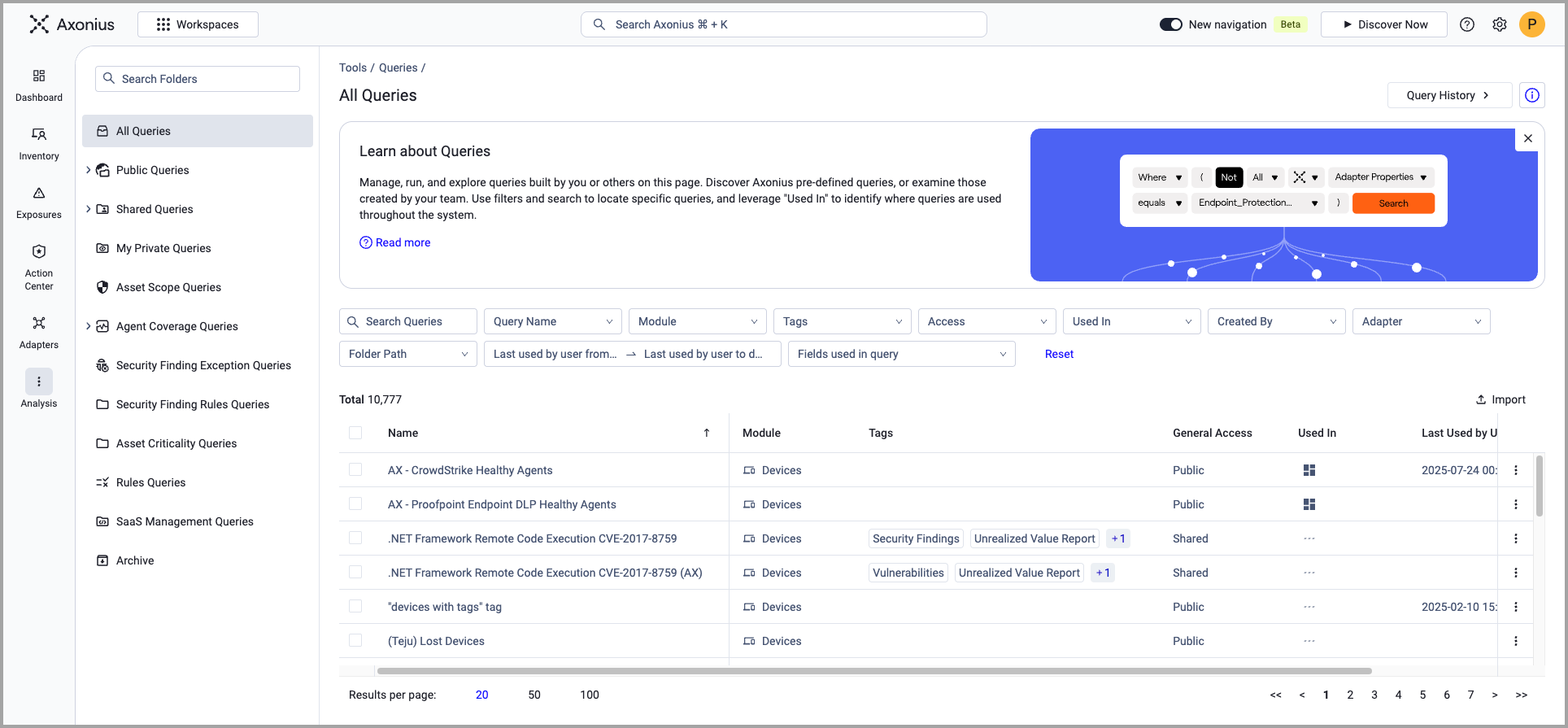The height and width of the screenshot is (728, 1568).
Task: Open the help question mark icon
Action: click(x=1467, y=24)
